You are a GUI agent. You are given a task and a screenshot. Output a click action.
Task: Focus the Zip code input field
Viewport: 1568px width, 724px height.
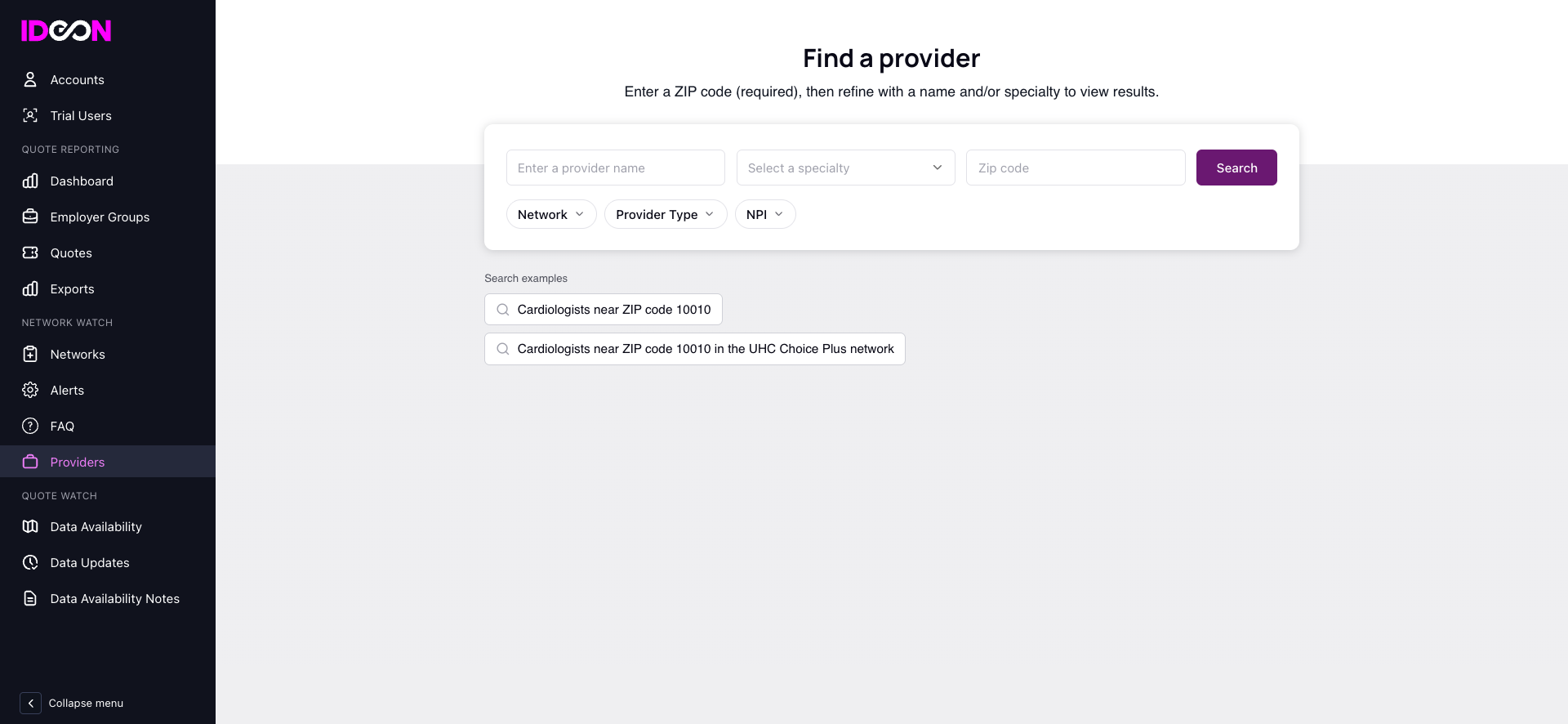(x=1076, y=168)
